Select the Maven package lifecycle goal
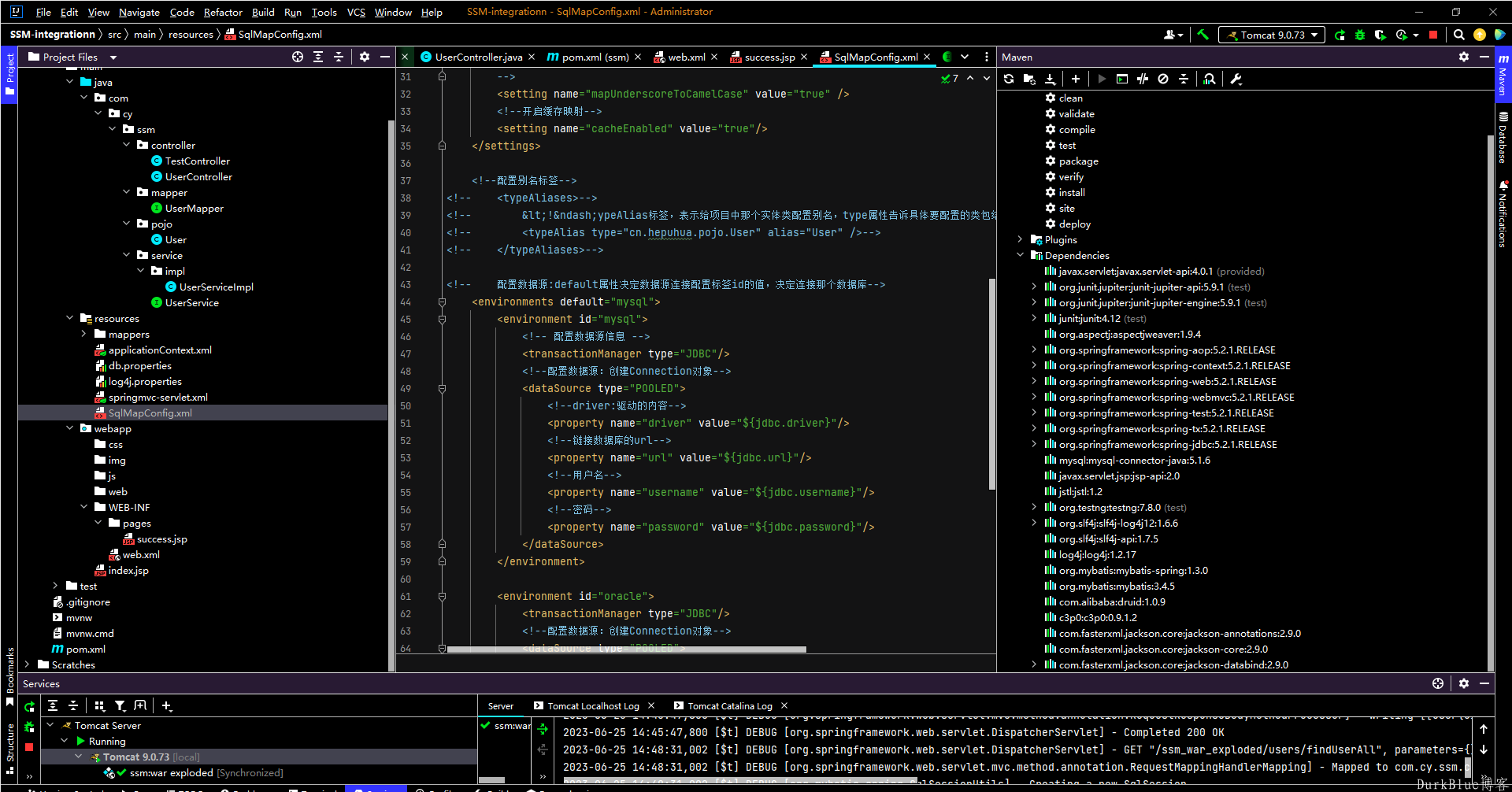The height and width of the screenshot is (792, 1512). click(1071, 161)
